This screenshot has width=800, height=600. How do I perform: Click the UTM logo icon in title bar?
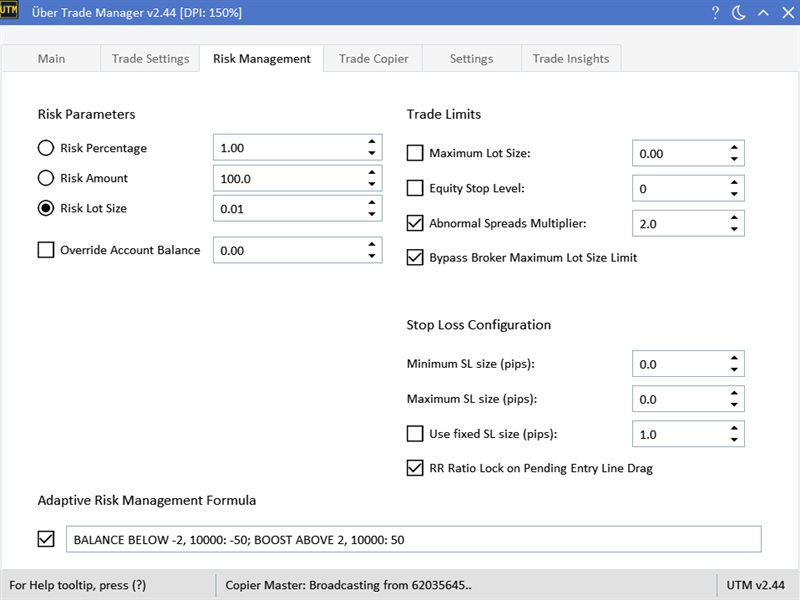[x=9, y=11]
